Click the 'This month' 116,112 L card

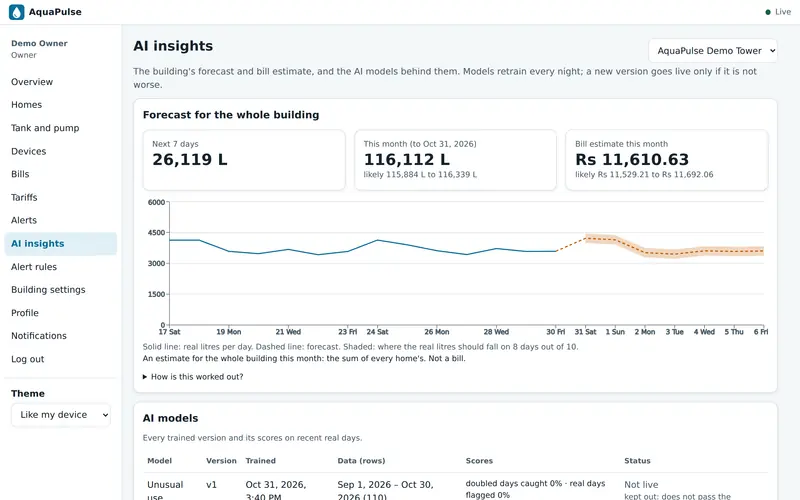[x=455, y=160]
